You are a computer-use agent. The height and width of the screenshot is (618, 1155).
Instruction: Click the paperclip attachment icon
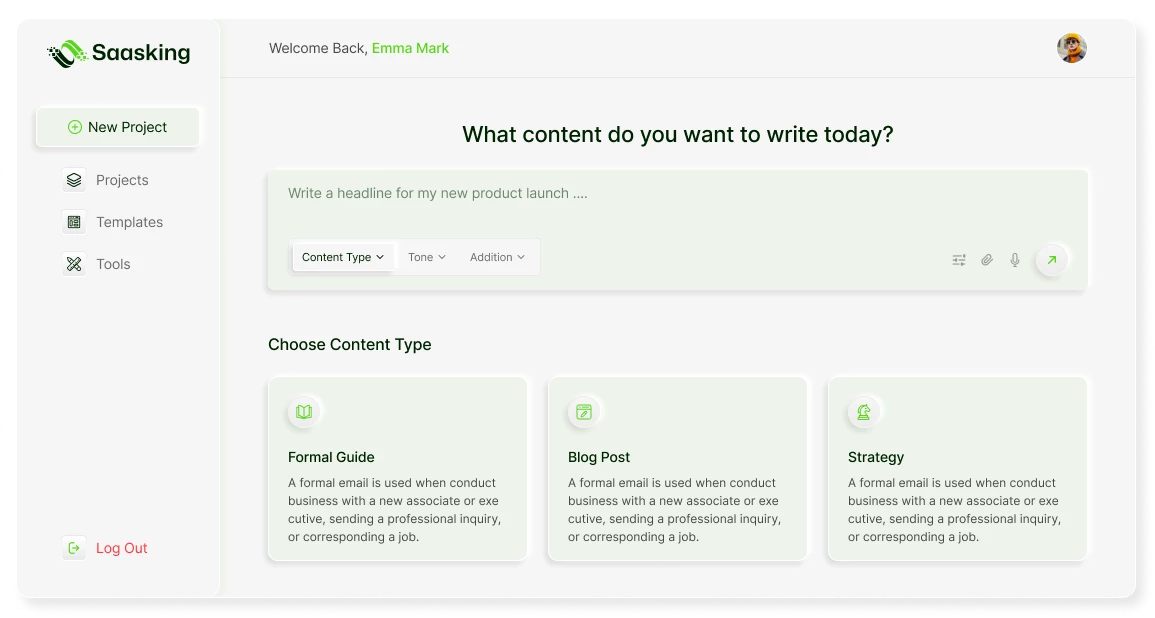(x=987, y=260)
